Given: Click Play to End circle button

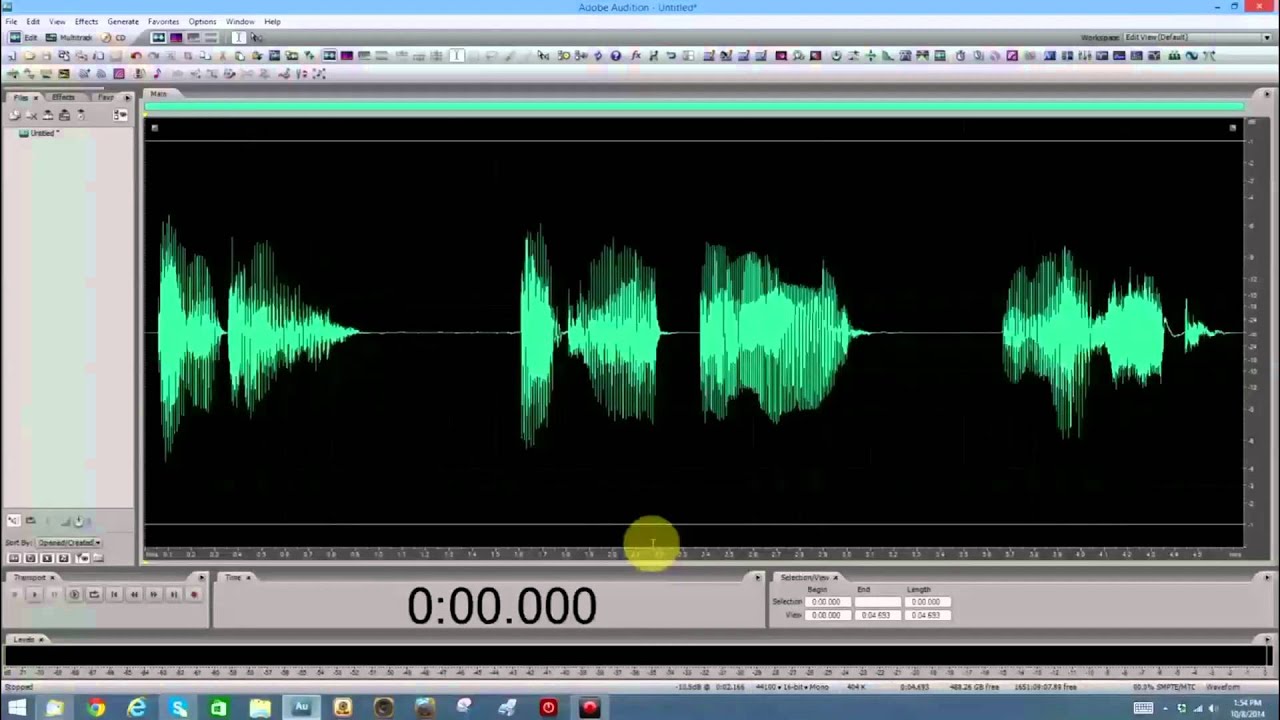Looking at the screenshot, I should [x=74, y=594].
